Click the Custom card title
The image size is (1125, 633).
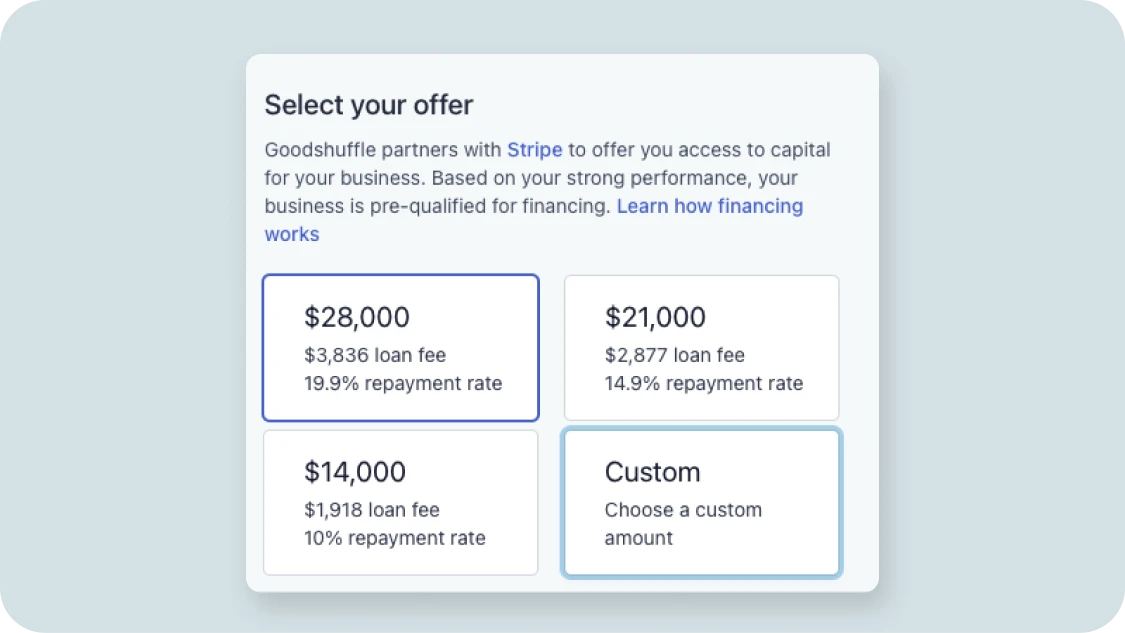click(652, 472)
